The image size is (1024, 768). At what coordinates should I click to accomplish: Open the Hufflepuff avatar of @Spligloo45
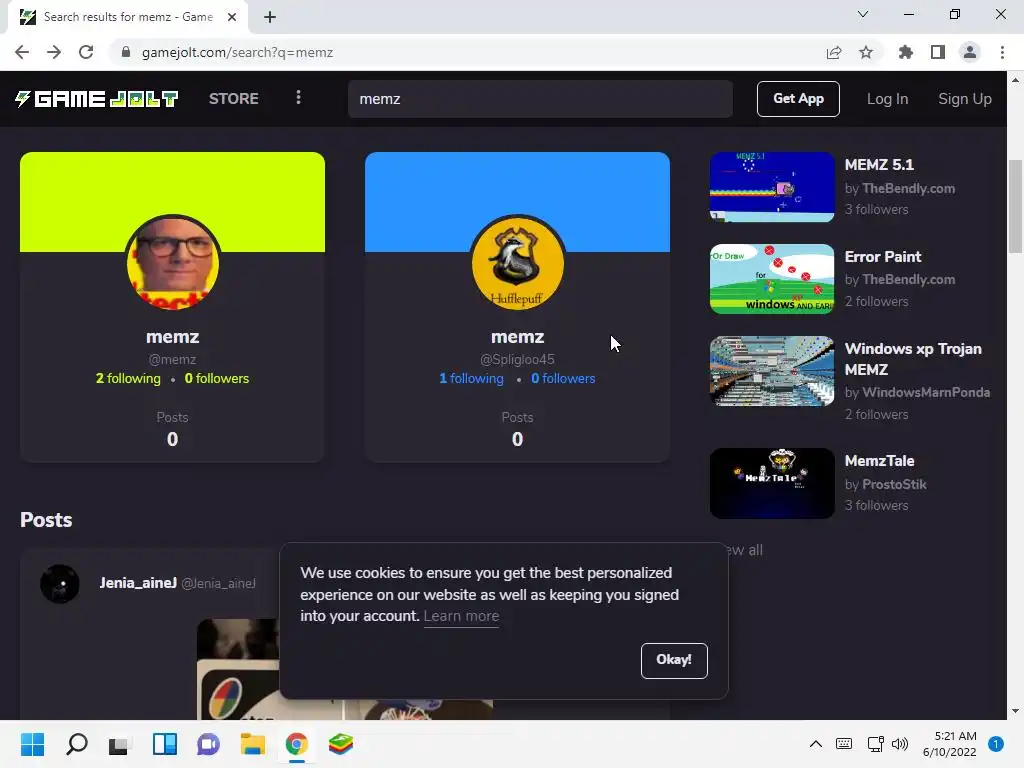(517, 263)
